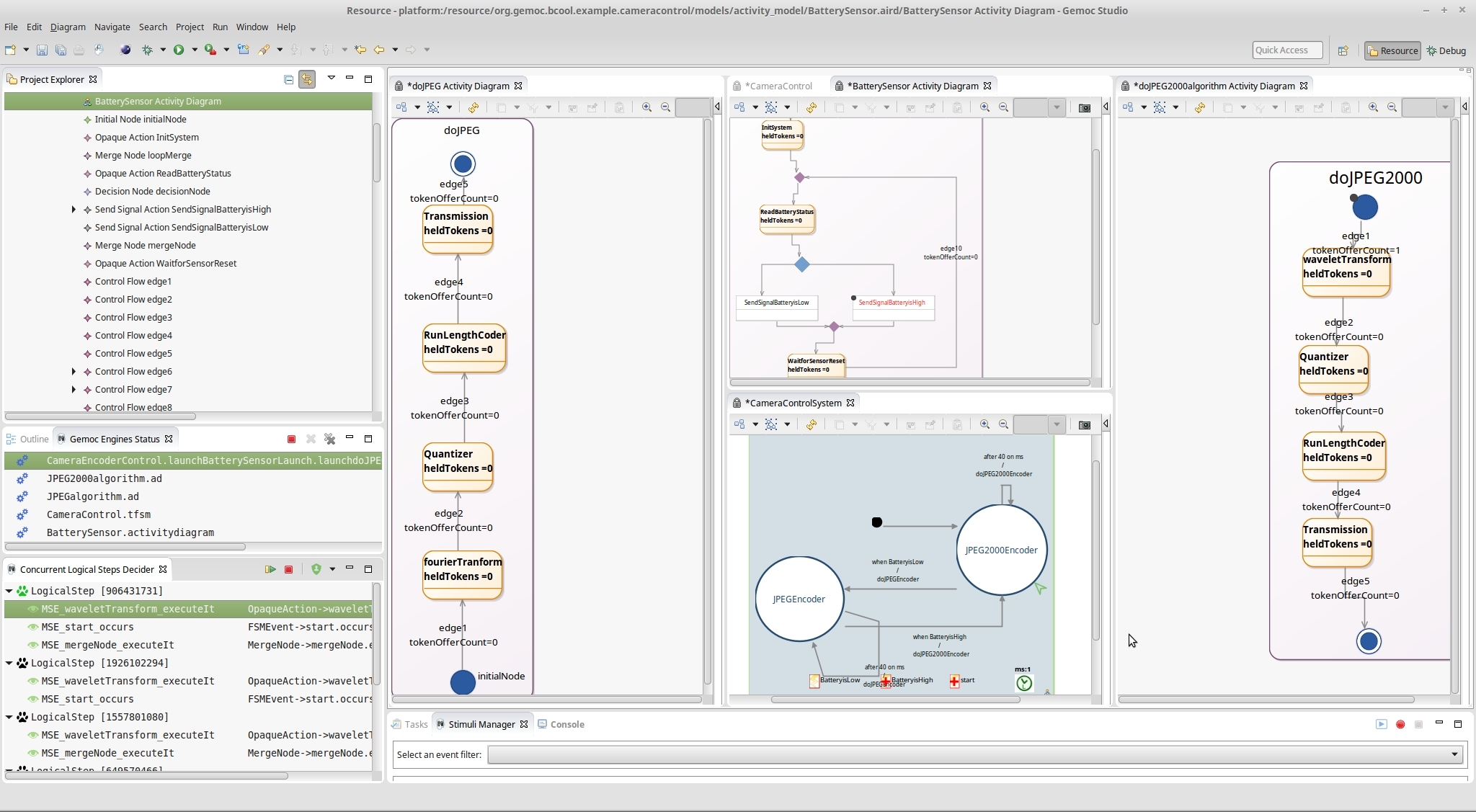The image size is (1476, 812).
Task: Open the event filter dropdown
Action: (x=1454, y=754)
